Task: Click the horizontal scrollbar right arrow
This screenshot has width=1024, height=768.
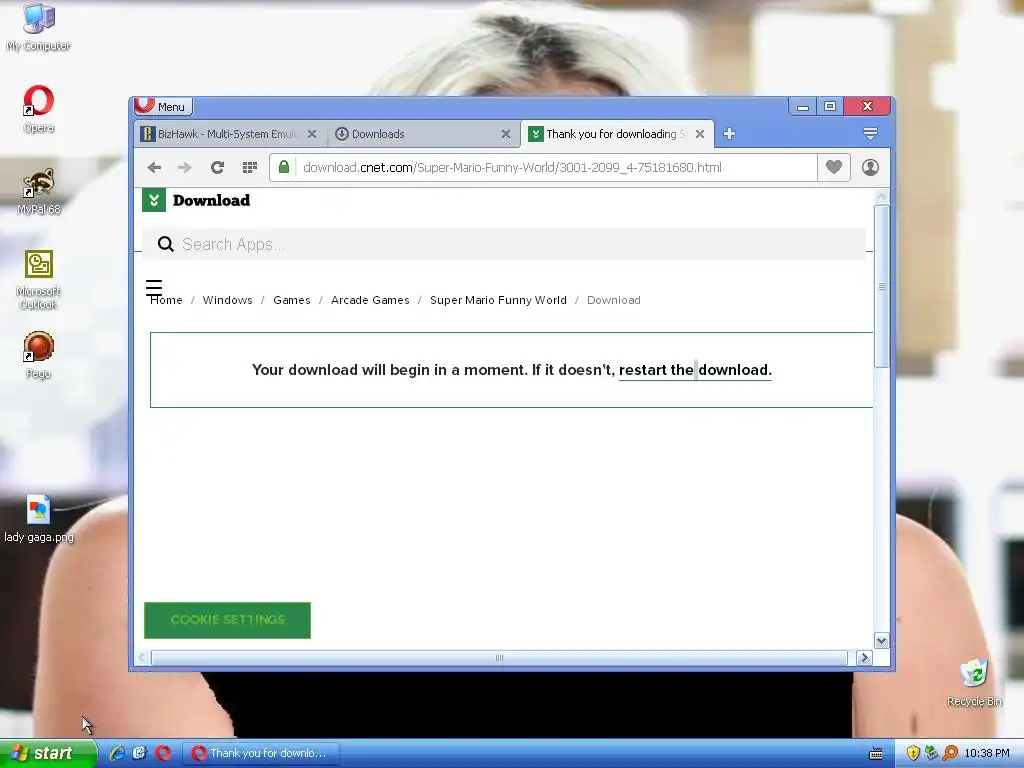Action: [865, 658]
